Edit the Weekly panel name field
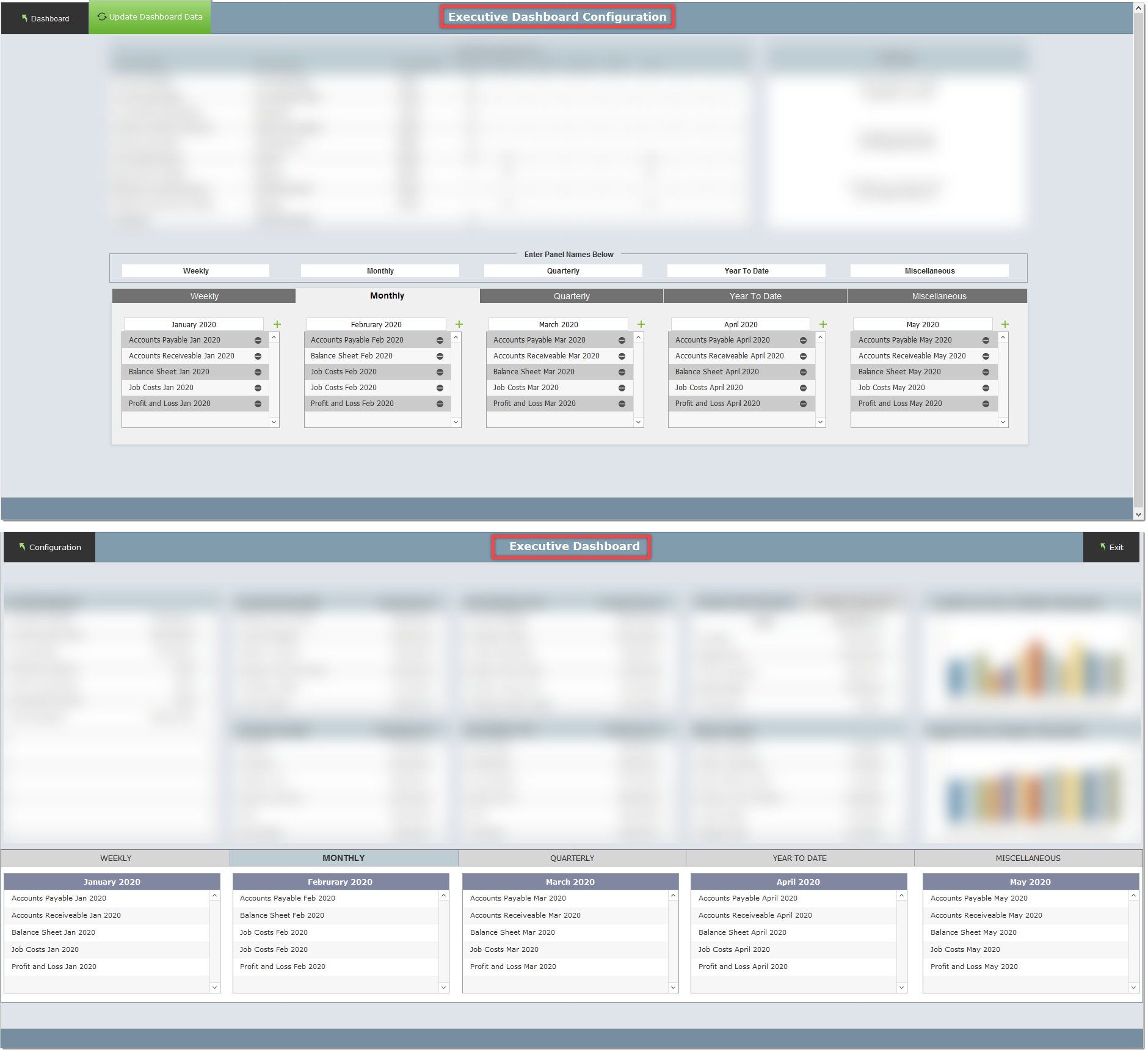This screenshot has height=1052, width=1148. [x=195, y=271]
